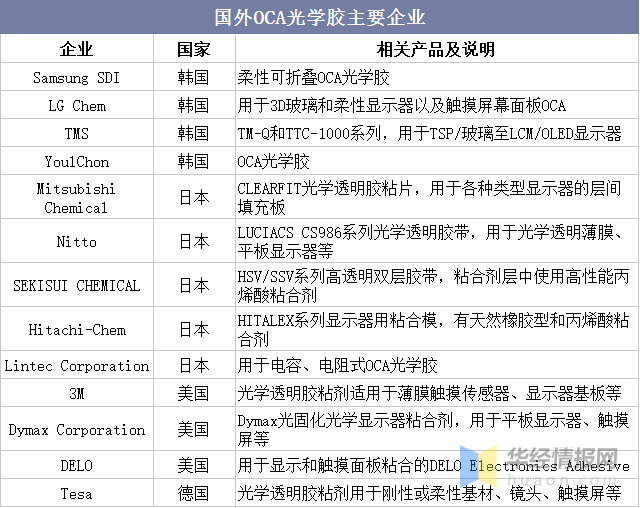The width and height of the screenshot is (640, 508).
Task: Select the SEKISUI CHEMICAL cell
Action: pos(77,285)
